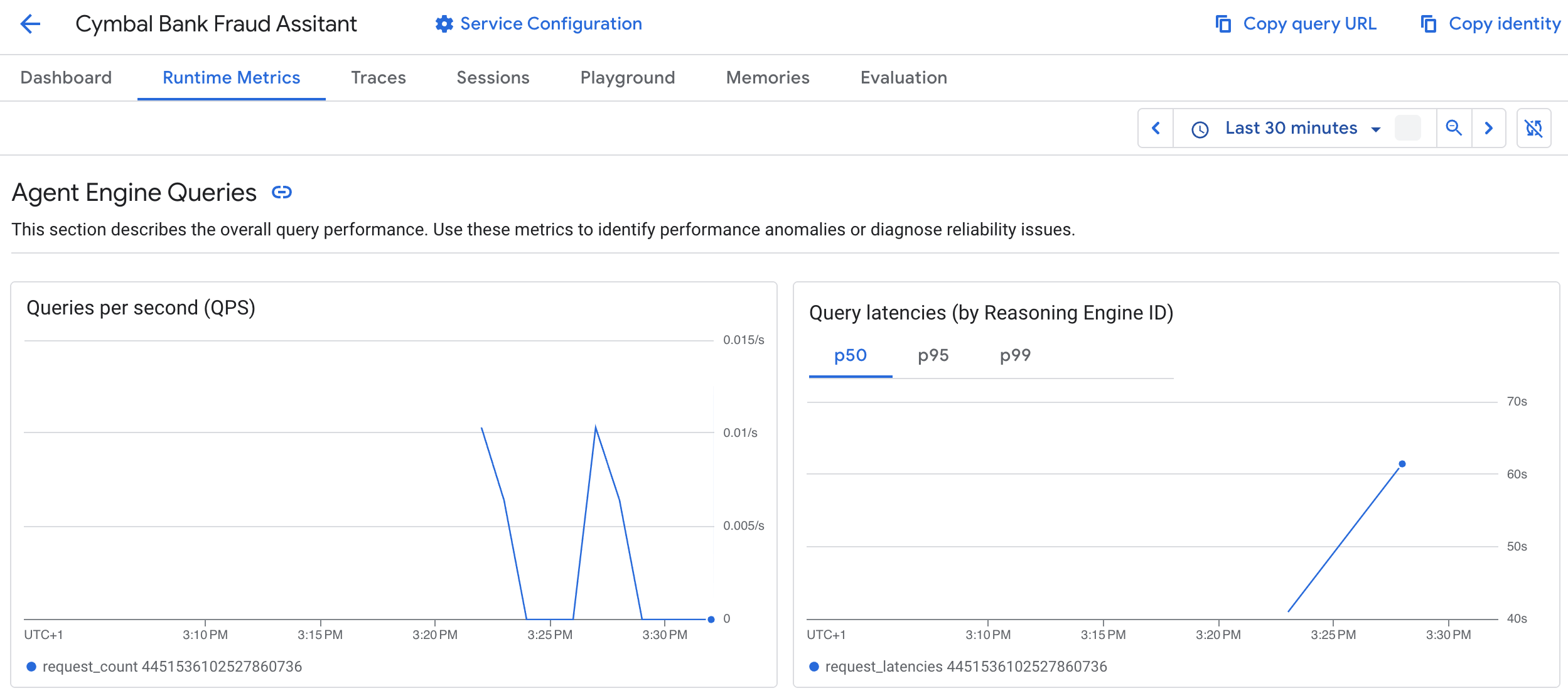Viewport: 1568px width, 698px height.
Task: Click the Copy identity button
Action: coord(1503,24)
